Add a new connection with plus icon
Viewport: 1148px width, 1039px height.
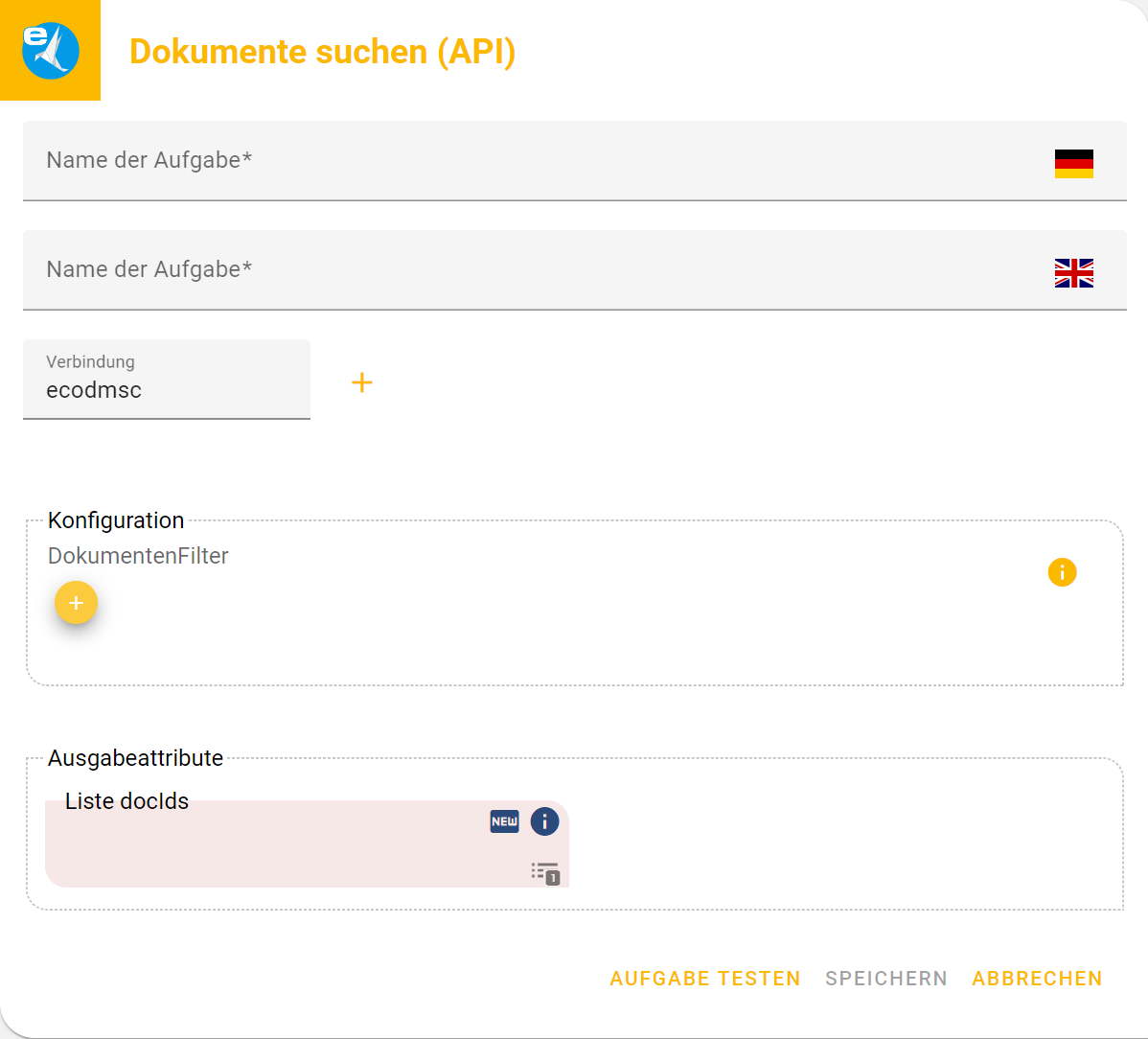pos(361,383)
